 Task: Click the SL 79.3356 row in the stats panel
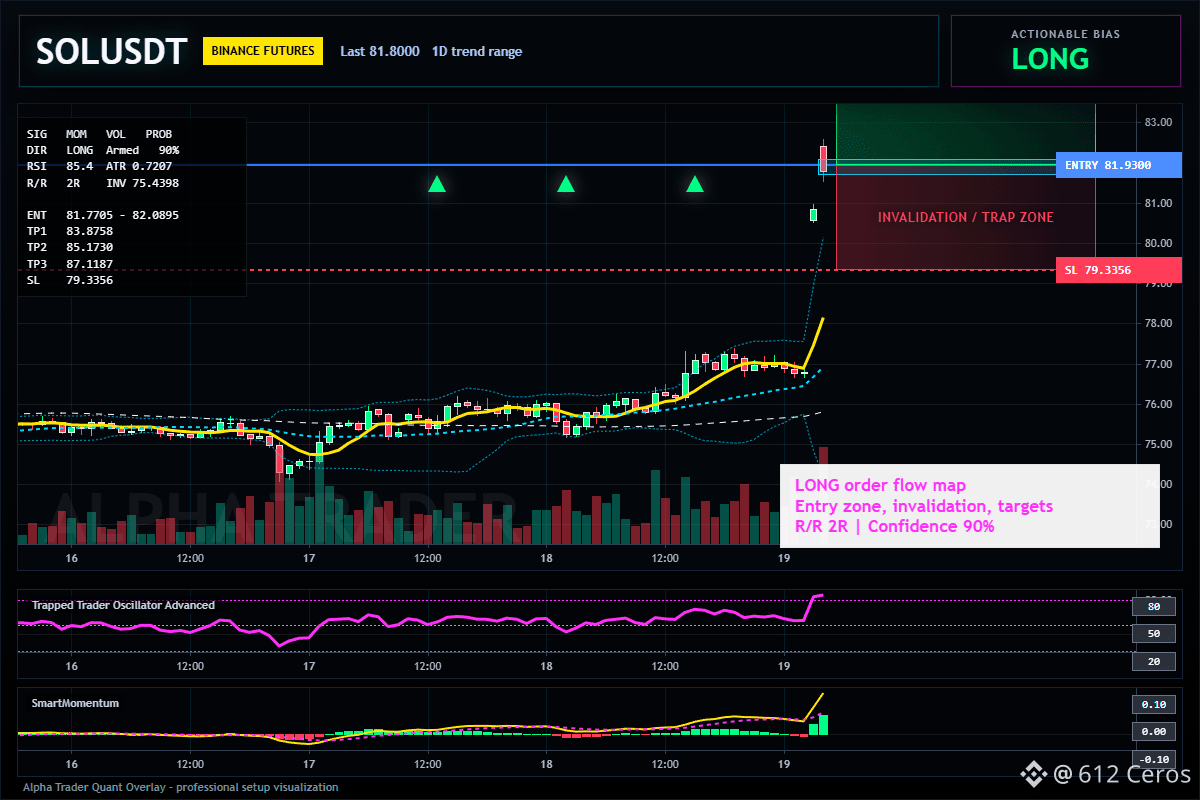coord(70,281)
